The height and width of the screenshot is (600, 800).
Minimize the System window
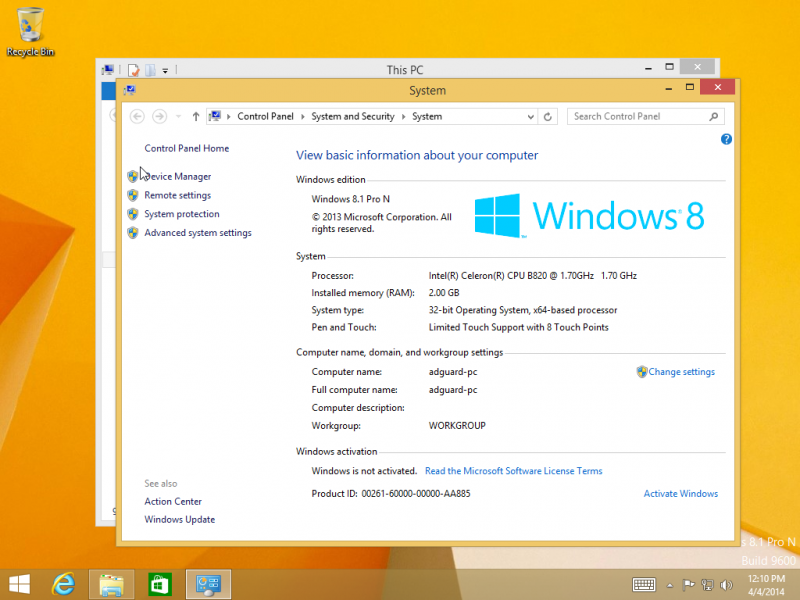[668, 88]
